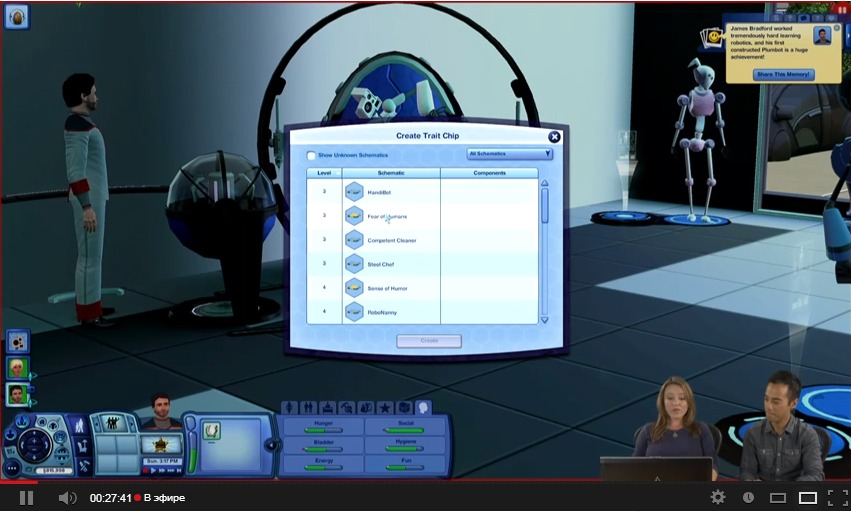The image size is (851, 512).
Task: Select the blonde sim portrait
Action: point(18,368)
